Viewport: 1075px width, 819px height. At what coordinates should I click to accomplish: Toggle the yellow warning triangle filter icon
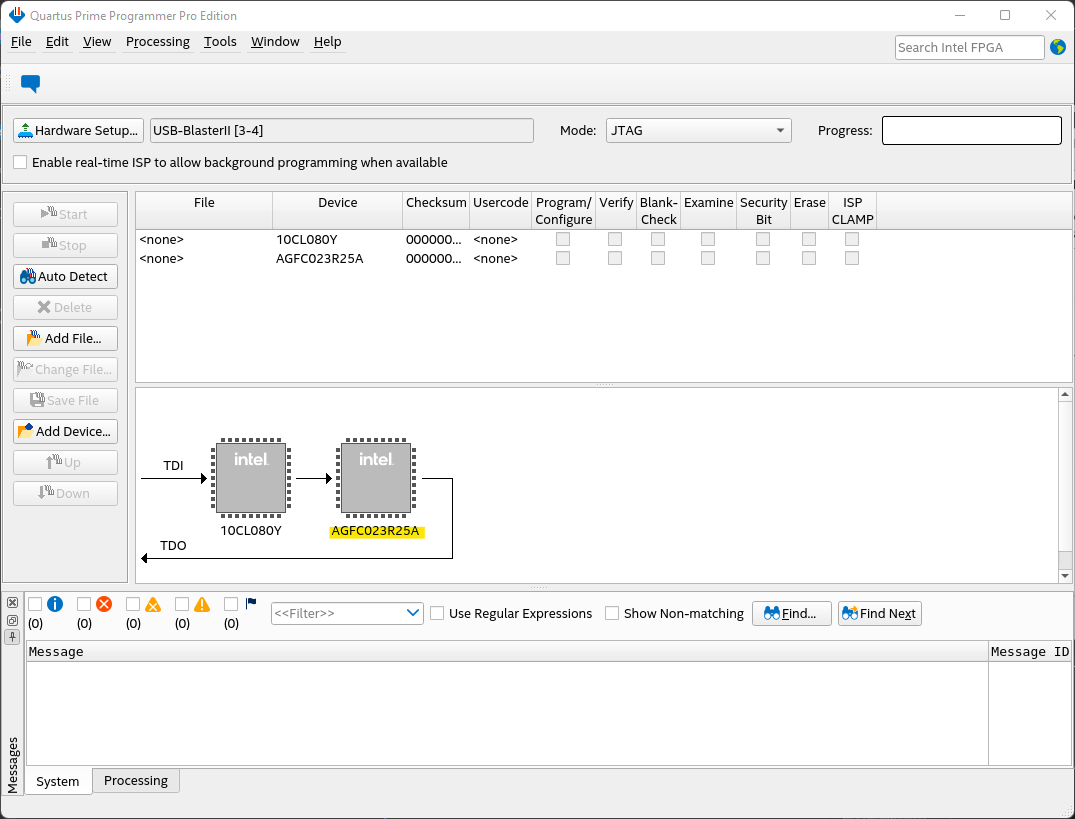tap(202, 604)
